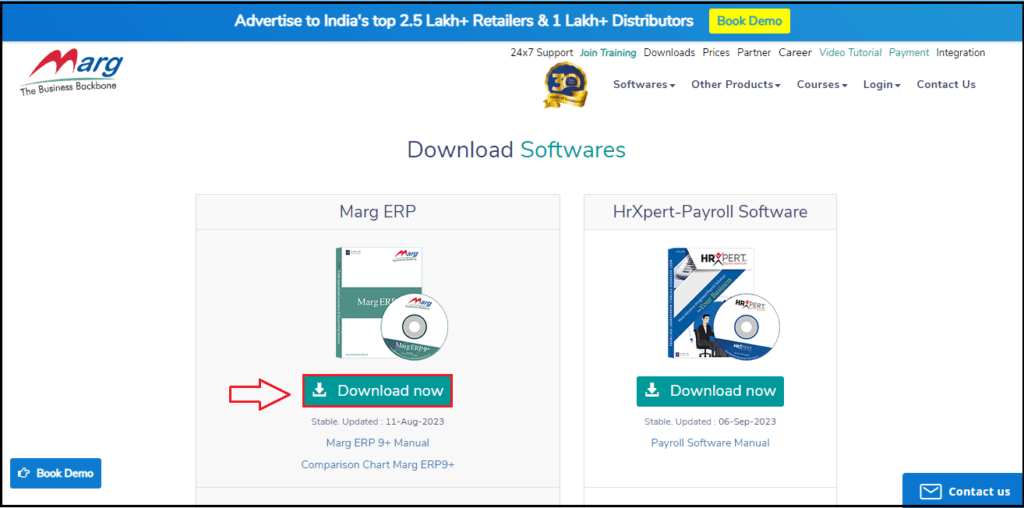Click the Download Softwares page heading
1024x508 pixels.
(x=516, y=150)
